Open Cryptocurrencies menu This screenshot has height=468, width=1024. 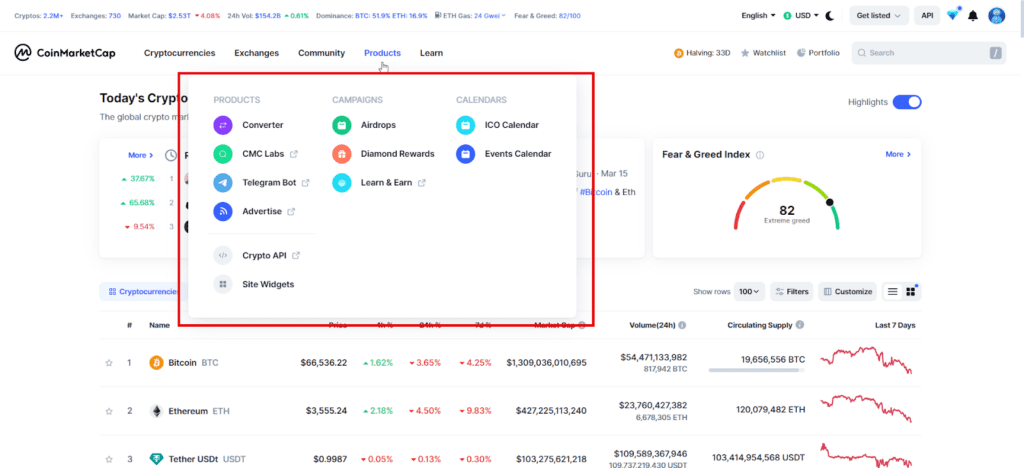[x=180, y=53]
